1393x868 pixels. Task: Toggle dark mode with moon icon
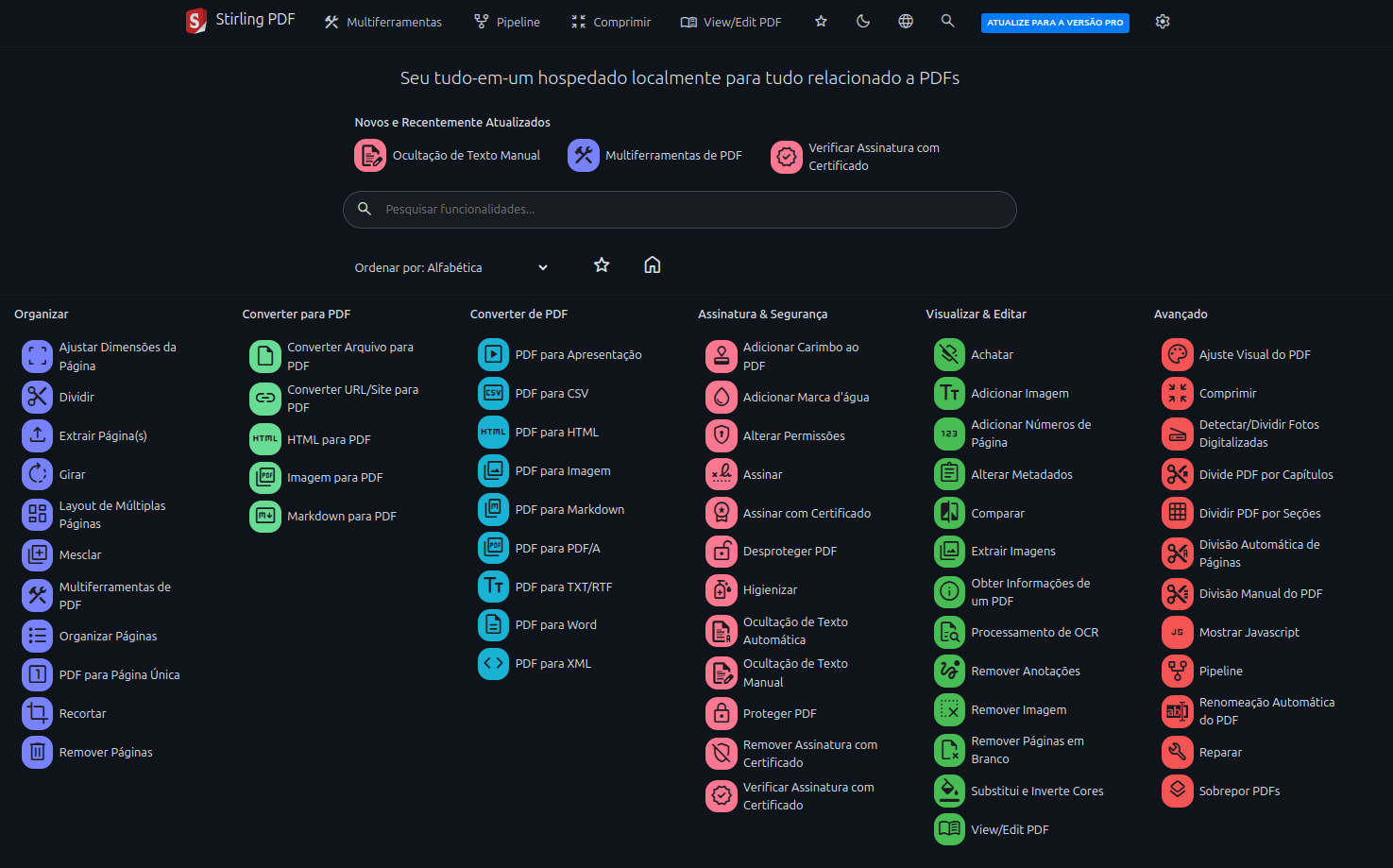click(x=863, y=21)
